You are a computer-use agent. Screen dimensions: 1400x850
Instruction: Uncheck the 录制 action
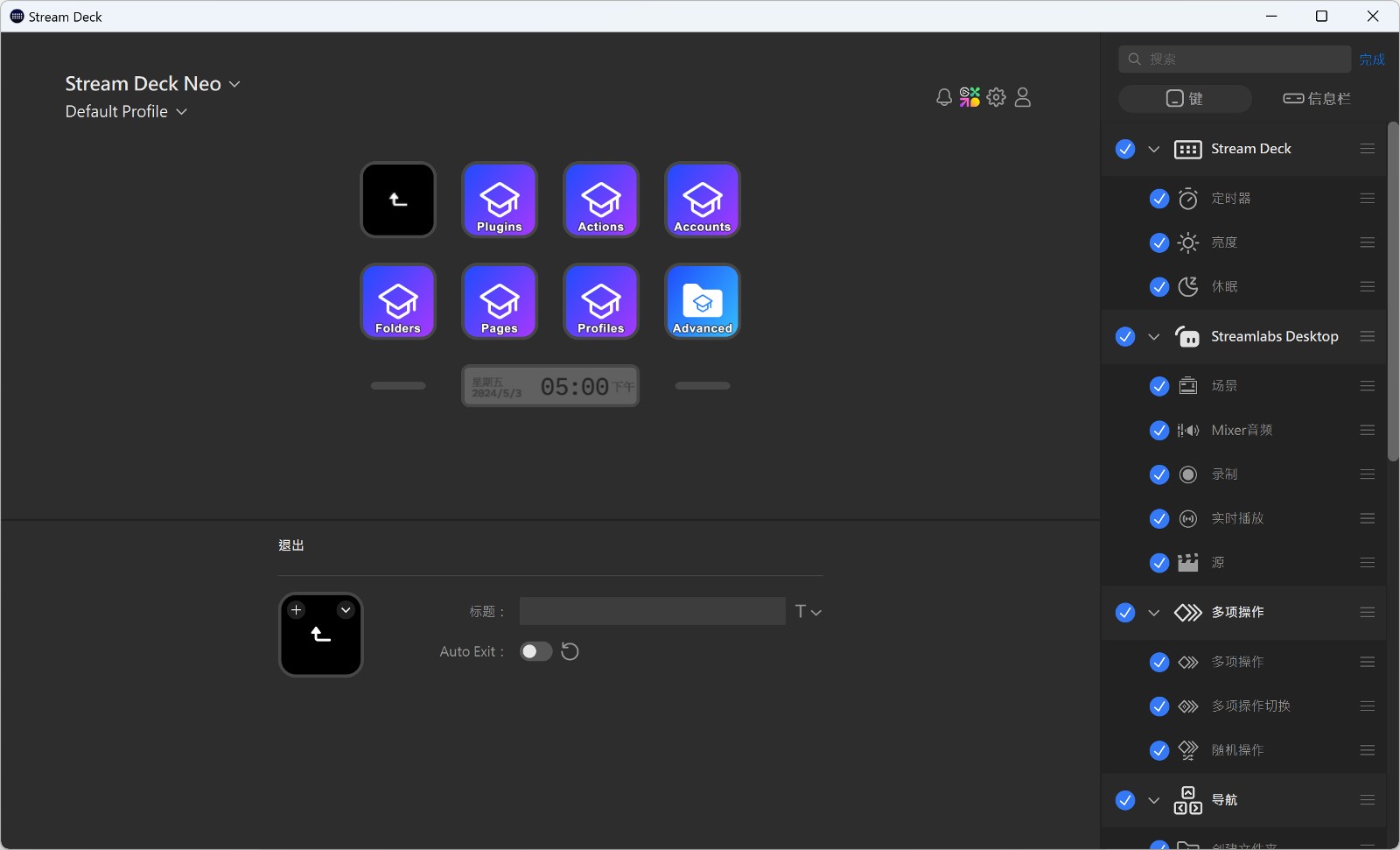[1159, 474]
